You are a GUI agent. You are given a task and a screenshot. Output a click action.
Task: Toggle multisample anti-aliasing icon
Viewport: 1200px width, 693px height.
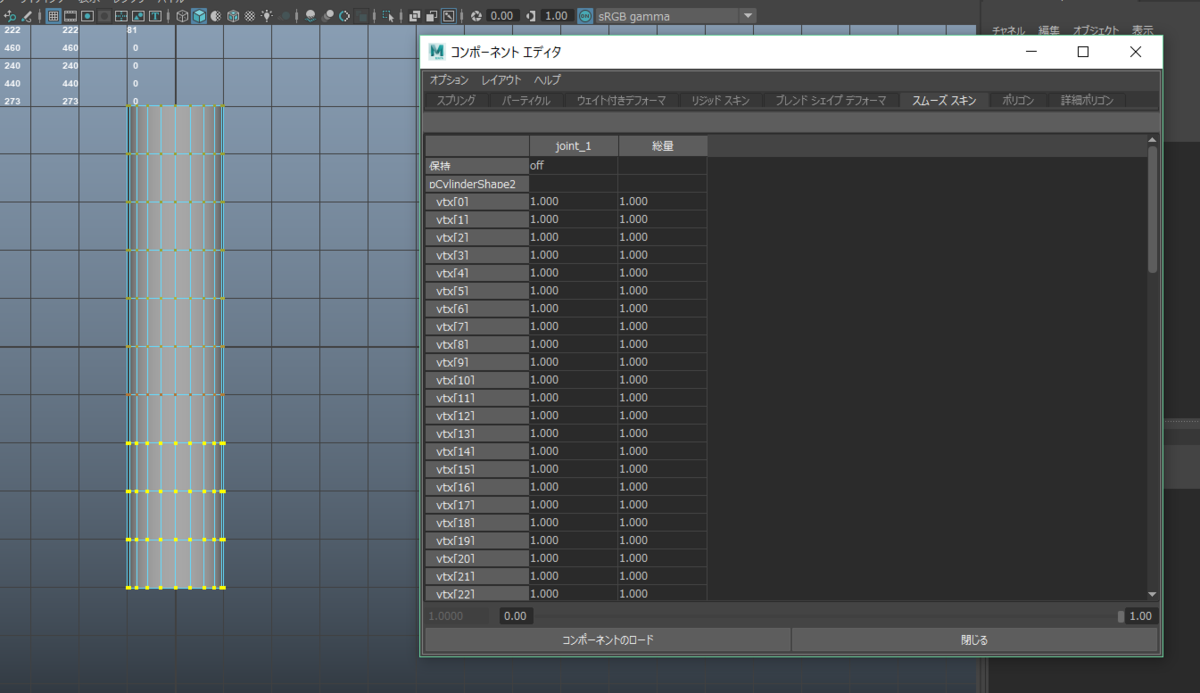tap(344, 16)
